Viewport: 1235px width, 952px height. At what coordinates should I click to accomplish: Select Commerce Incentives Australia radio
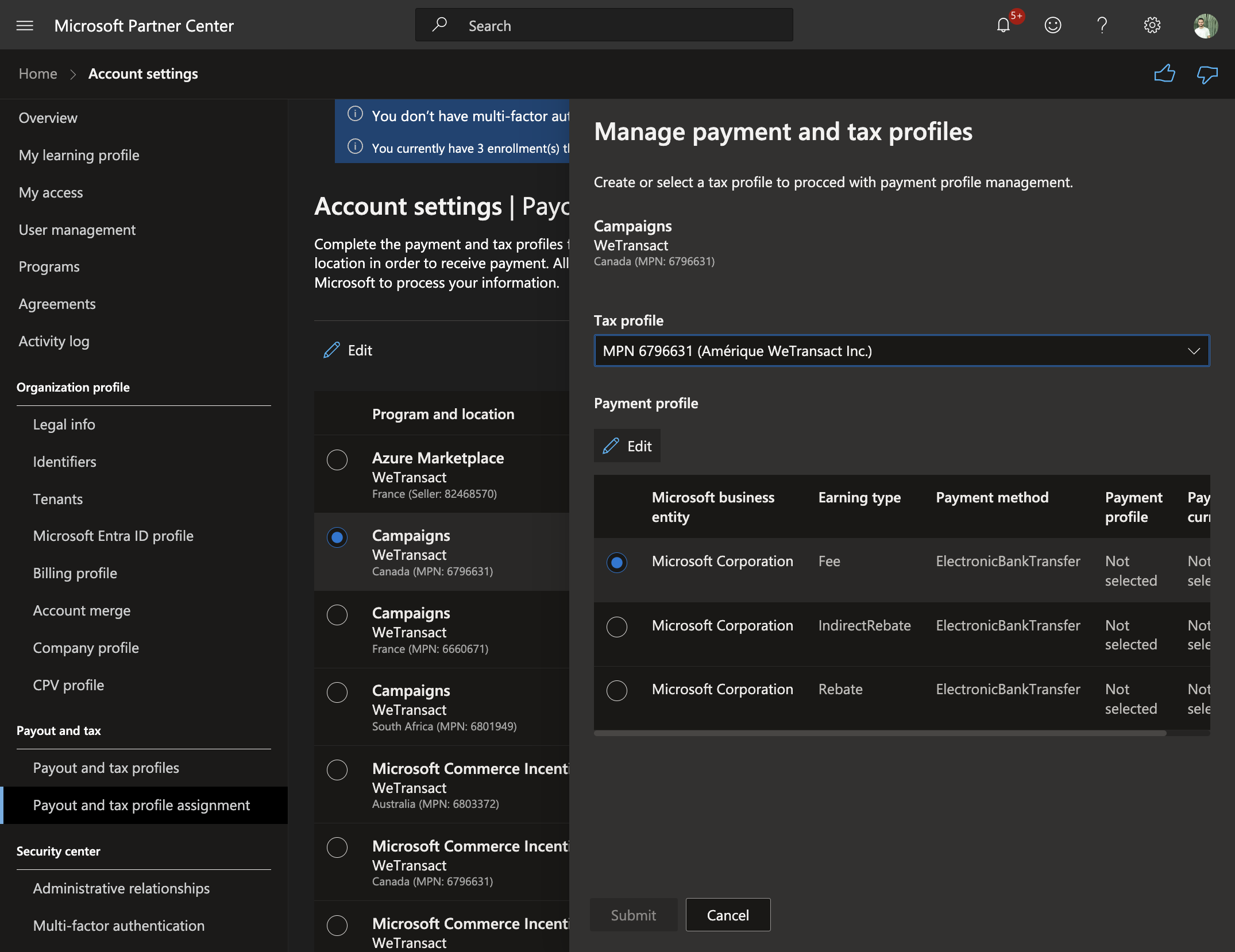[337, 770]
